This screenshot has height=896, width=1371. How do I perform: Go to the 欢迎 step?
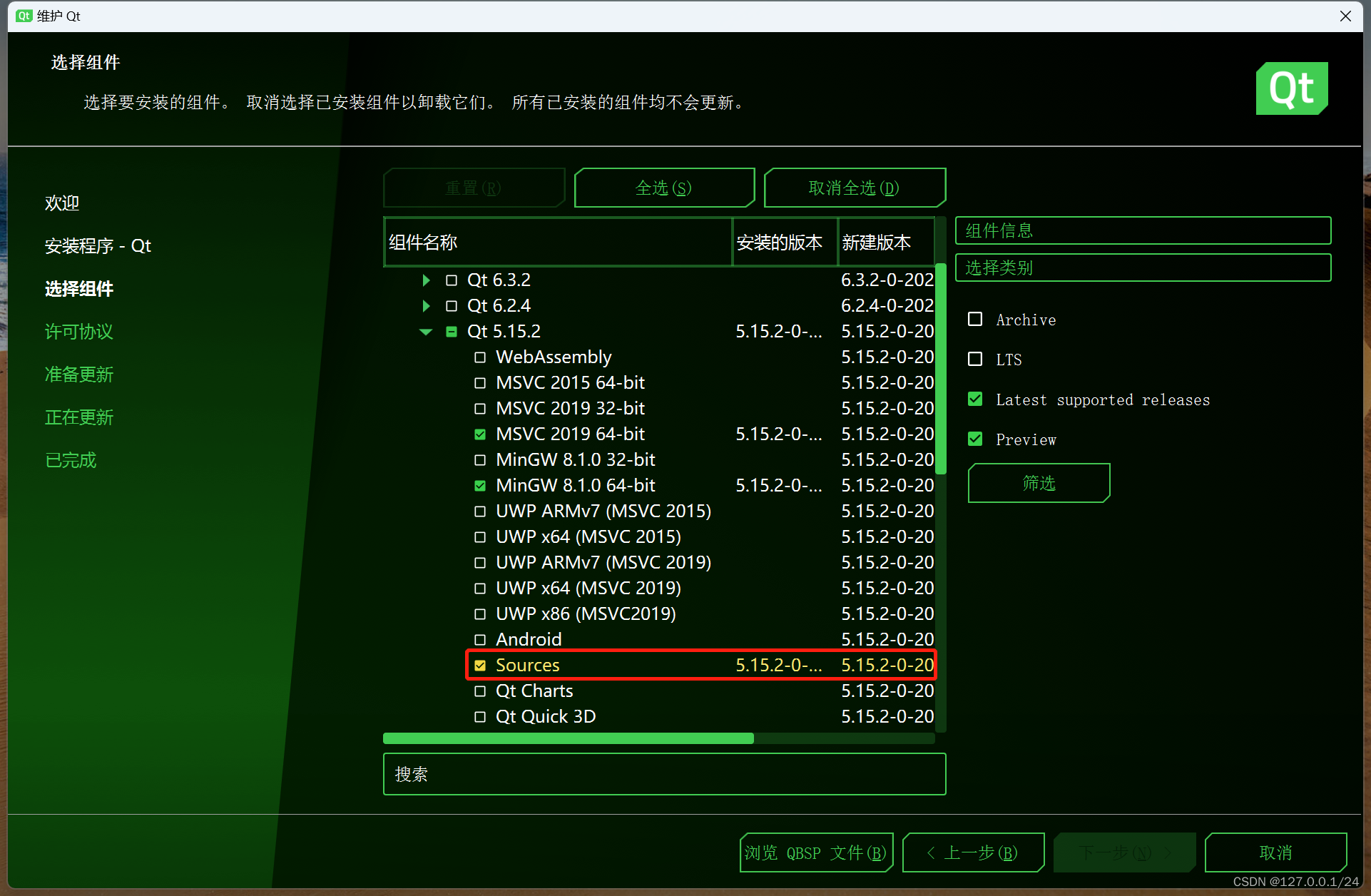tap(62, 203)
